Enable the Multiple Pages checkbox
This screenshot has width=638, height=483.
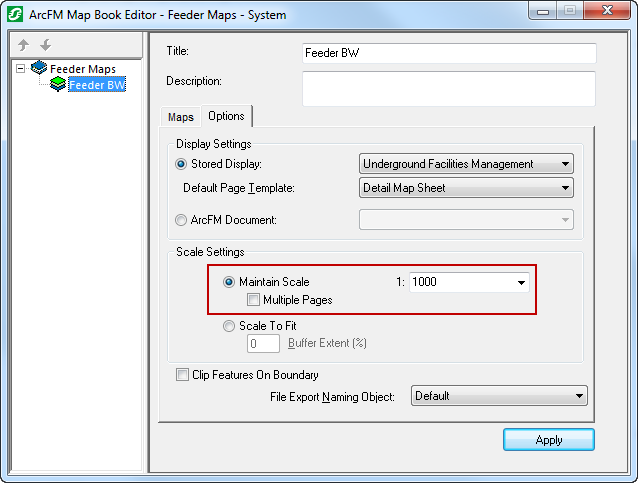coord(254,299)
